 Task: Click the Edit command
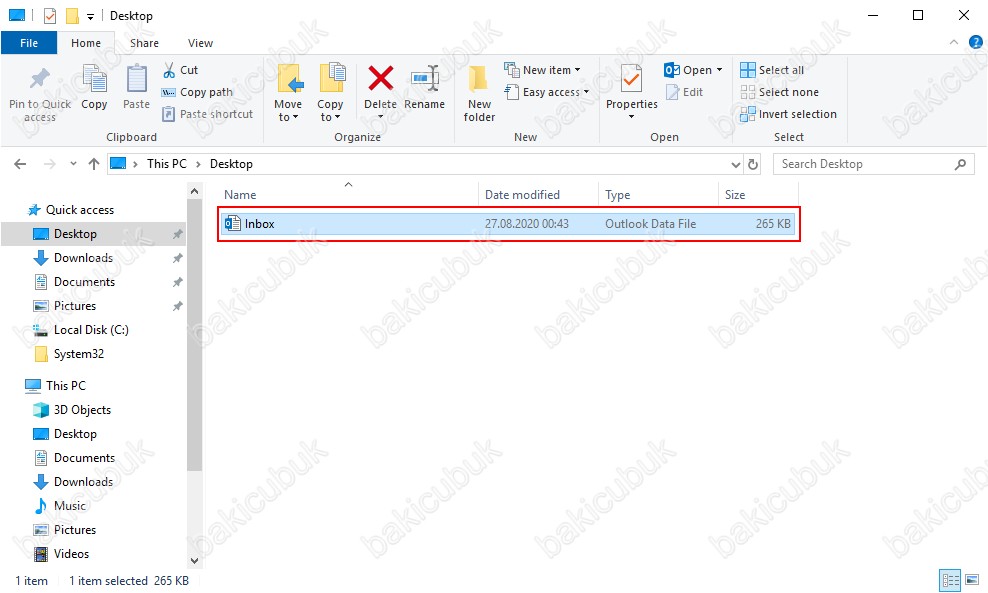[684, 92]
